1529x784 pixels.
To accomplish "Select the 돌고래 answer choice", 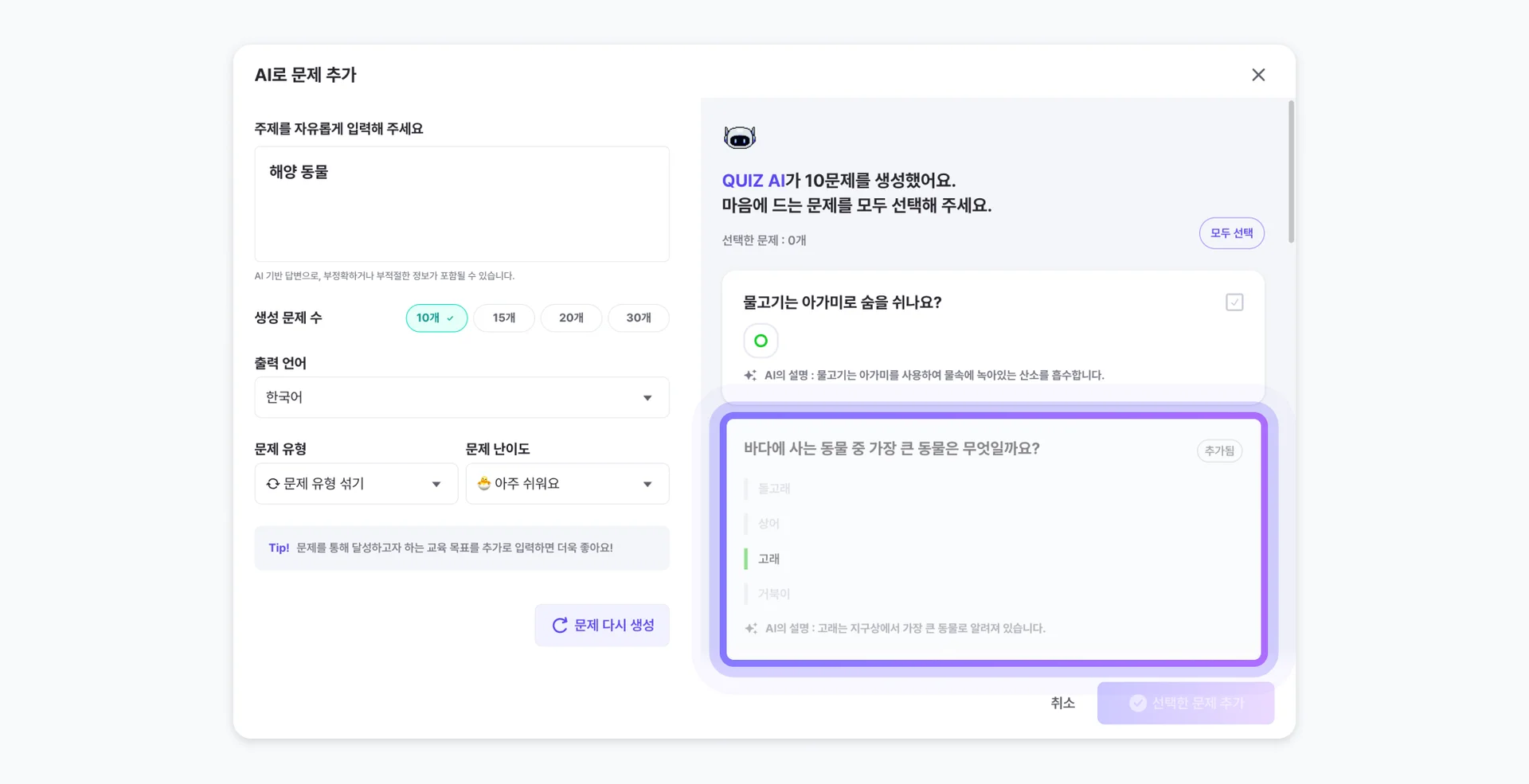I will [x=774, y=488].
